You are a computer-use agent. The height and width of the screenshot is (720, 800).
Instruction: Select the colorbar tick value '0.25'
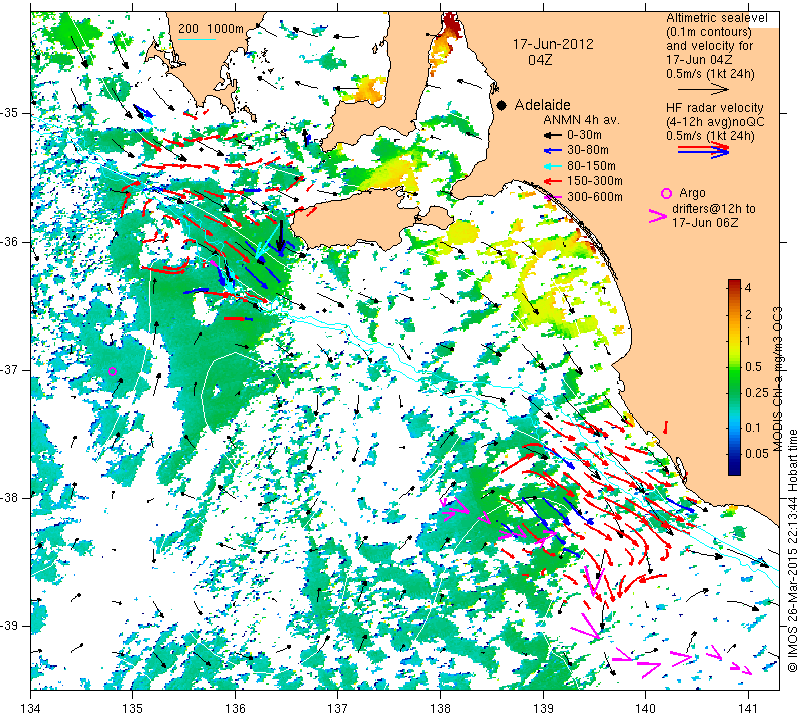click(757, 393)
